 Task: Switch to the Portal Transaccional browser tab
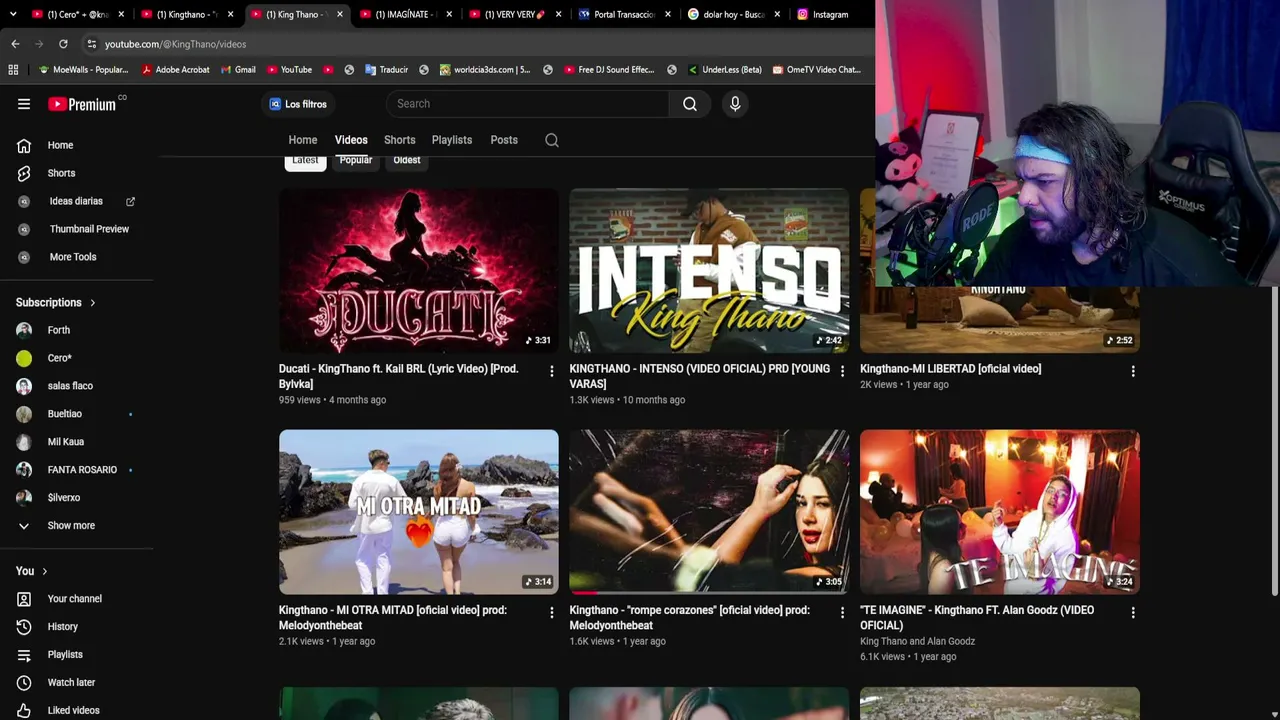(625, 14)
